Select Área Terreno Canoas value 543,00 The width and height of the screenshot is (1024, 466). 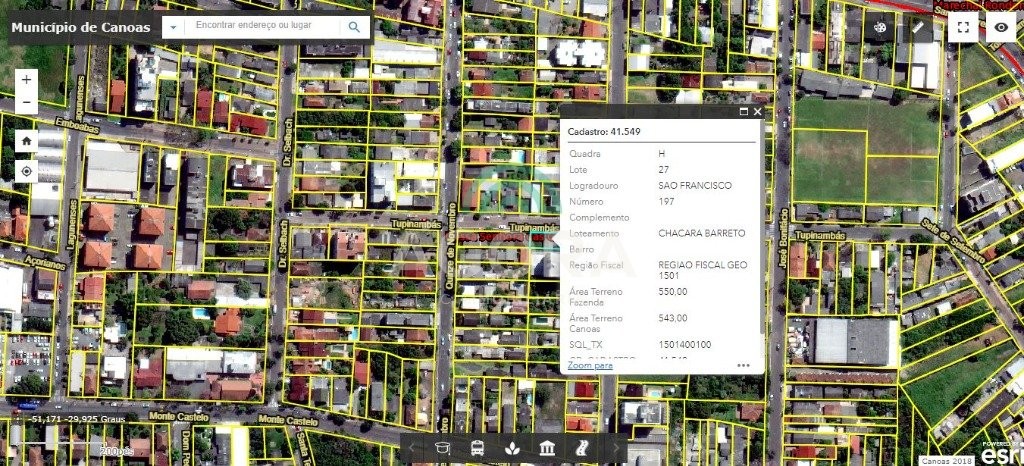tap(673, 318)
